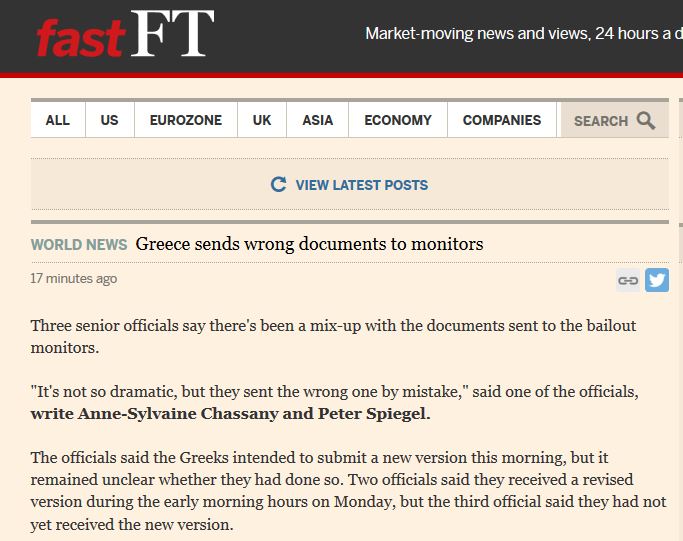Click the search magnifying glass icon
The image size is (683, 541).
(646, 121)
